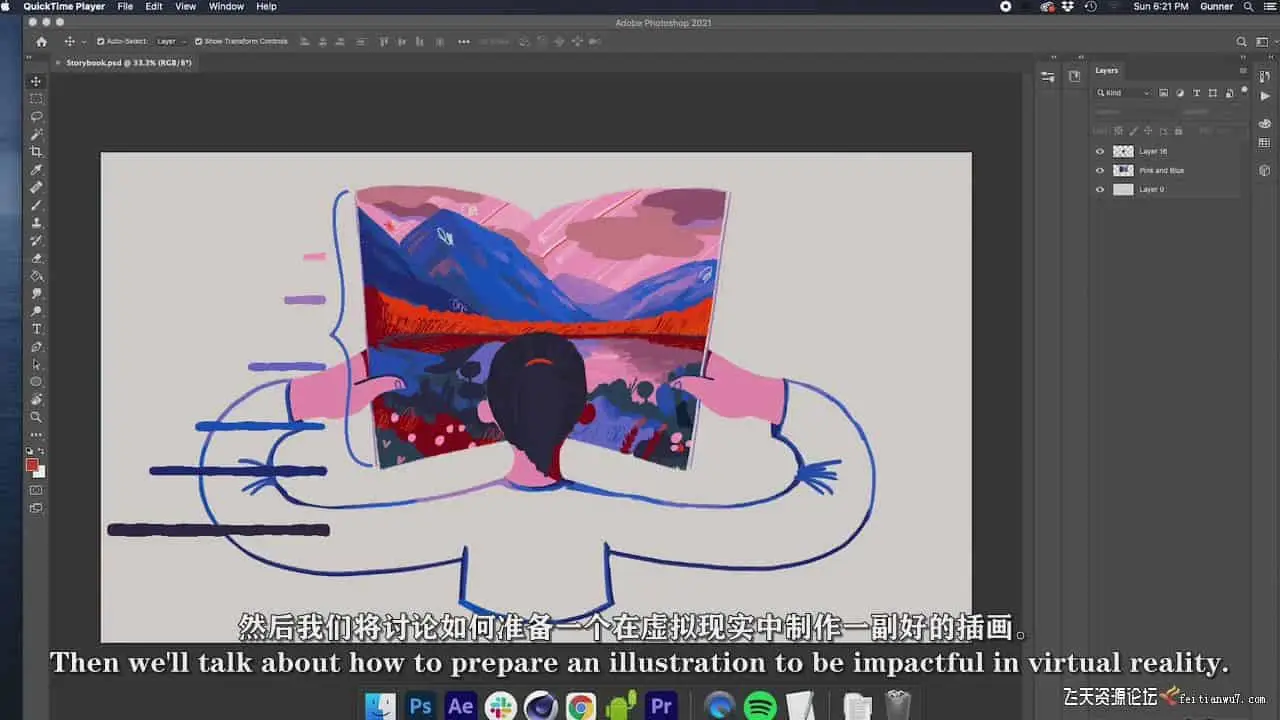This screenshot has height=720, width=1280.
Task: Select the Brush tool
Action: (36, 205)
